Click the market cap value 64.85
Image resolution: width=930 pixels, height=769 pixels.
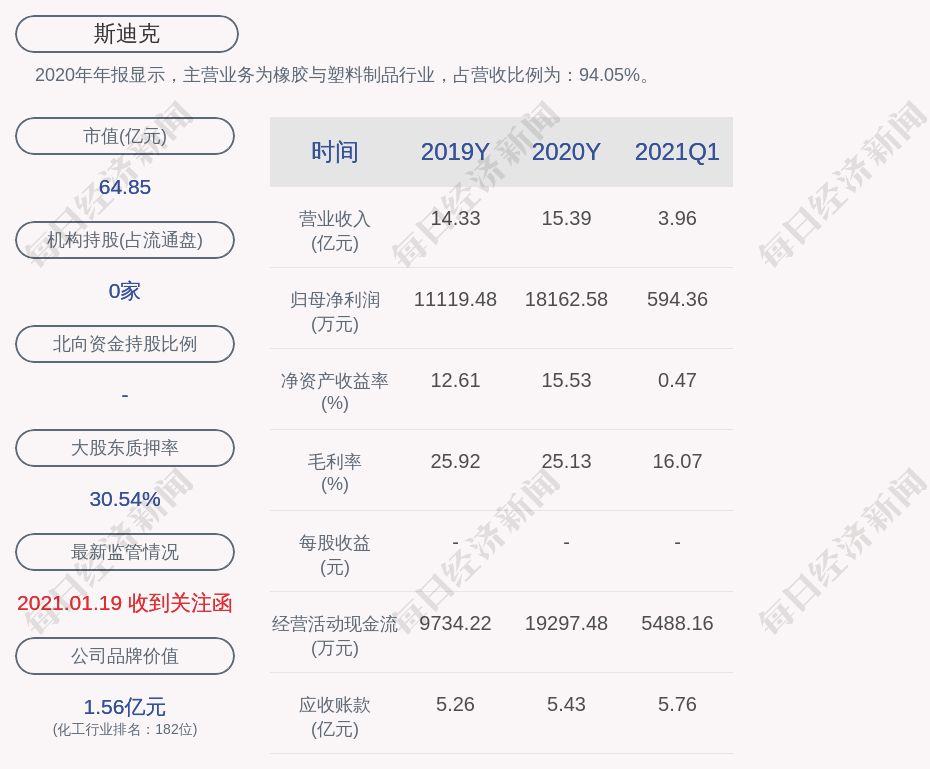[x=125, y=187]
